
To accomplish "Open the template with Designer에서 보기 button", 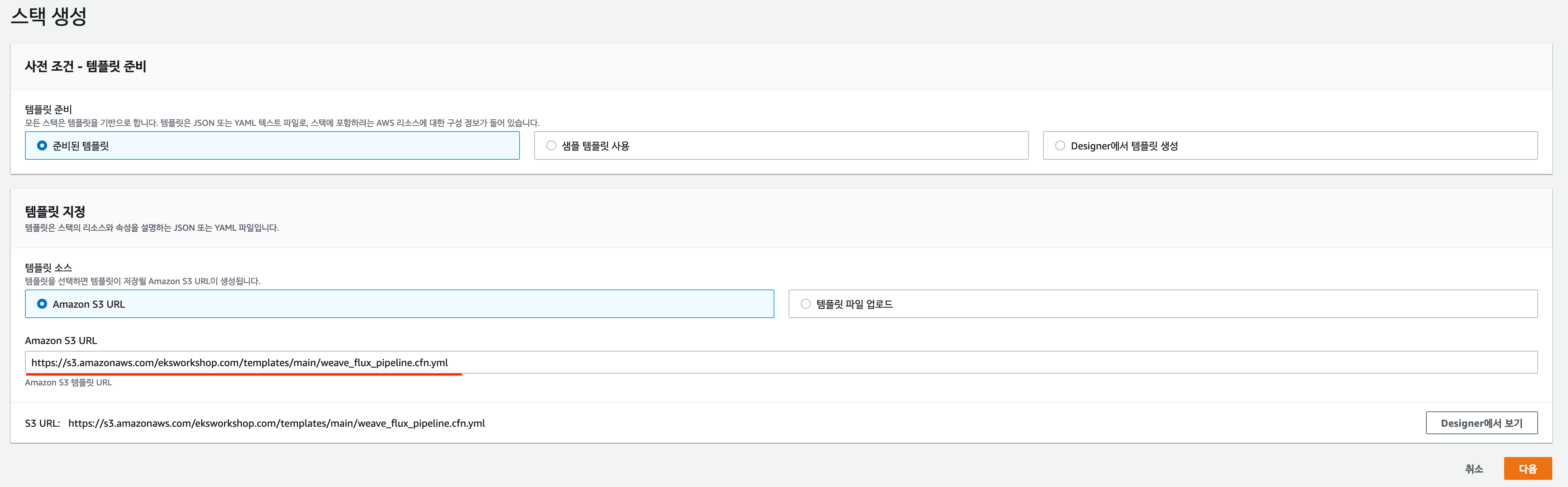I will 1482,423.
